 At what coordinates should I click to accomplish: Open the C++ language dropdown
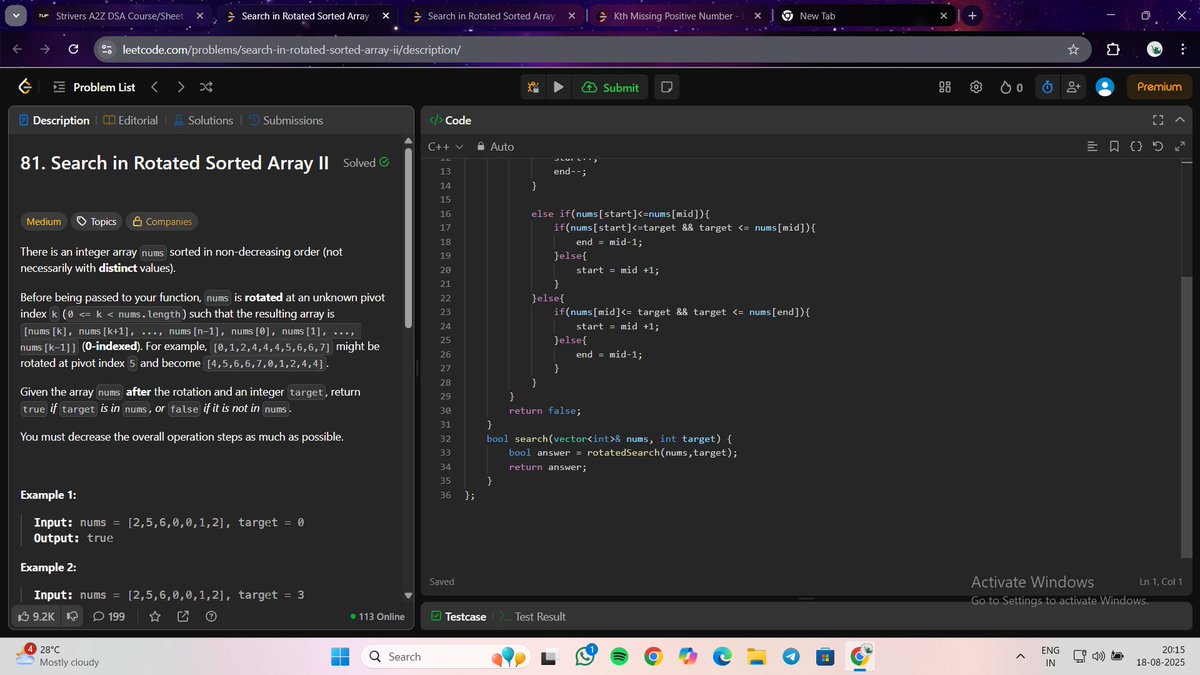click(x=446, y=147)
